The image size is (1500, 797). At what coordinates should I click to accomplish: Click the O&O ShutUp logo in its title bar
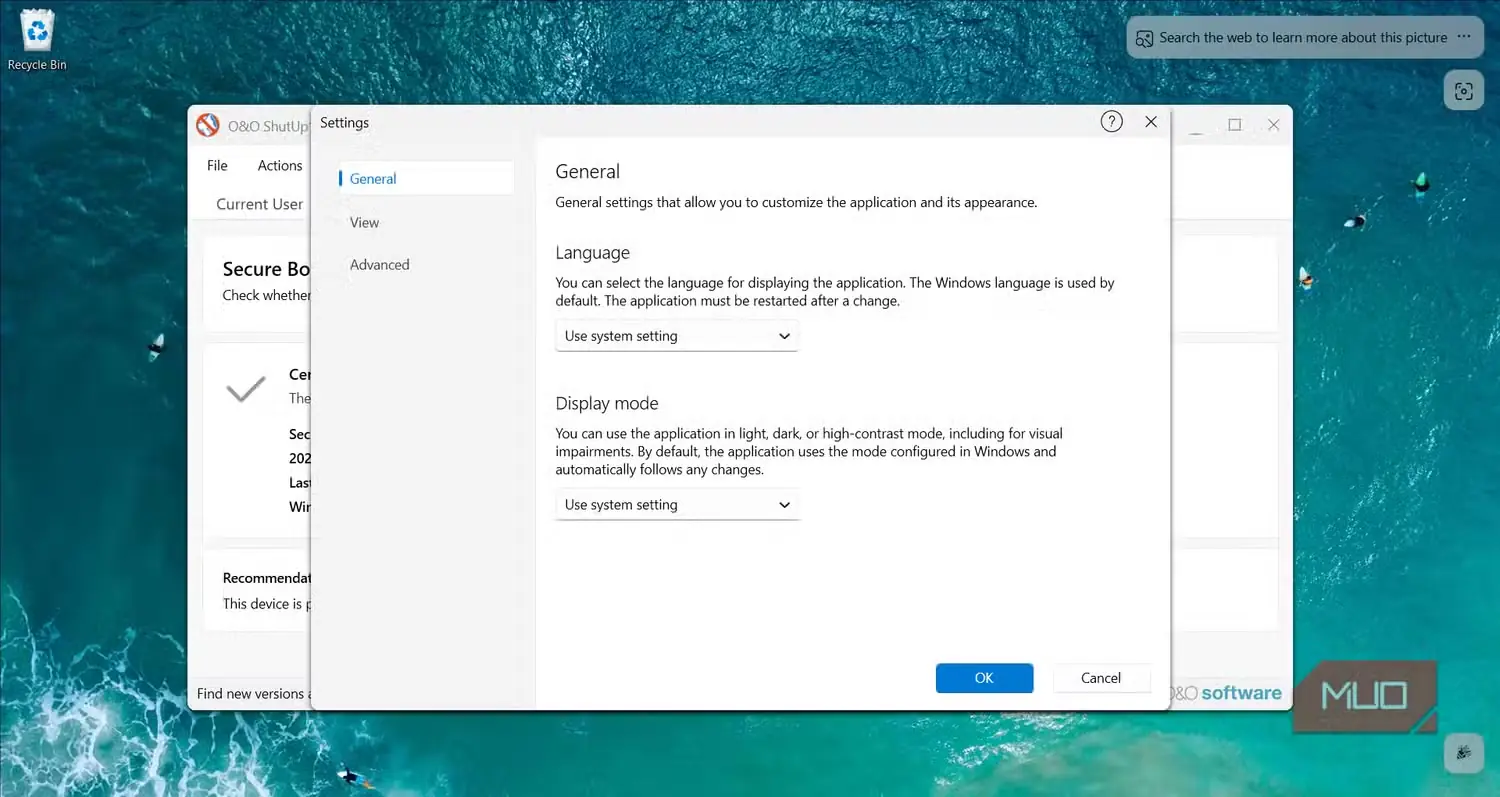point(207,125)
